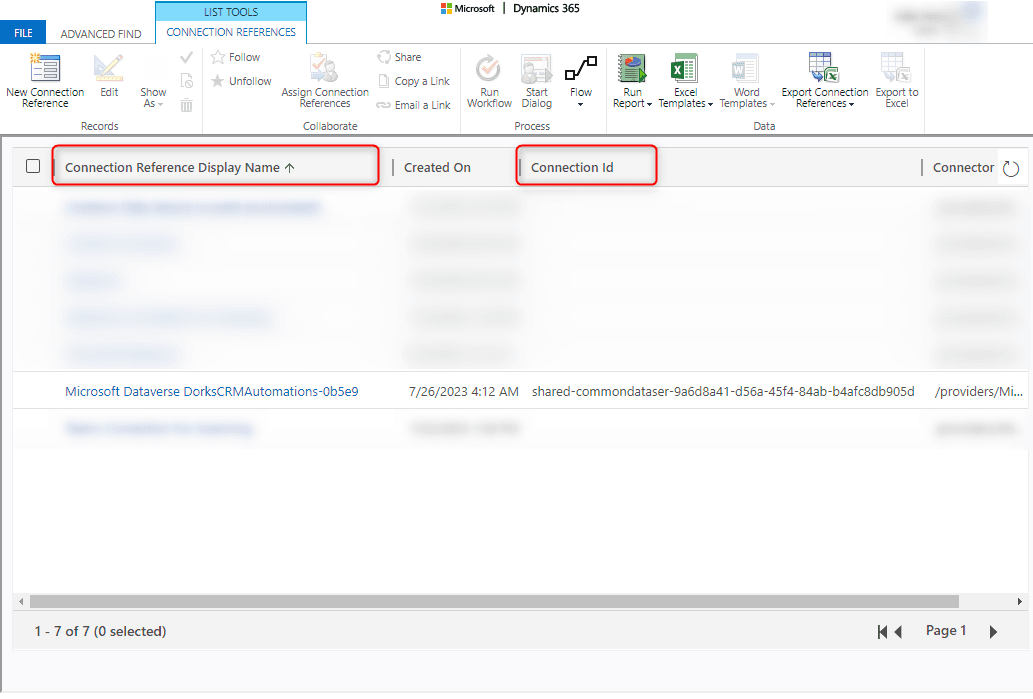Click the Export to Excel icon
The height and width of the screenshot is (699, 1033).
(x=896, y=68)
